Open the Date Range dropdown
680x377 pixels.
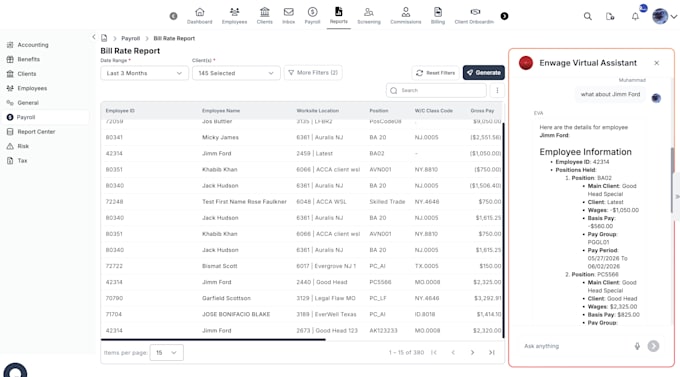[144, 73]
